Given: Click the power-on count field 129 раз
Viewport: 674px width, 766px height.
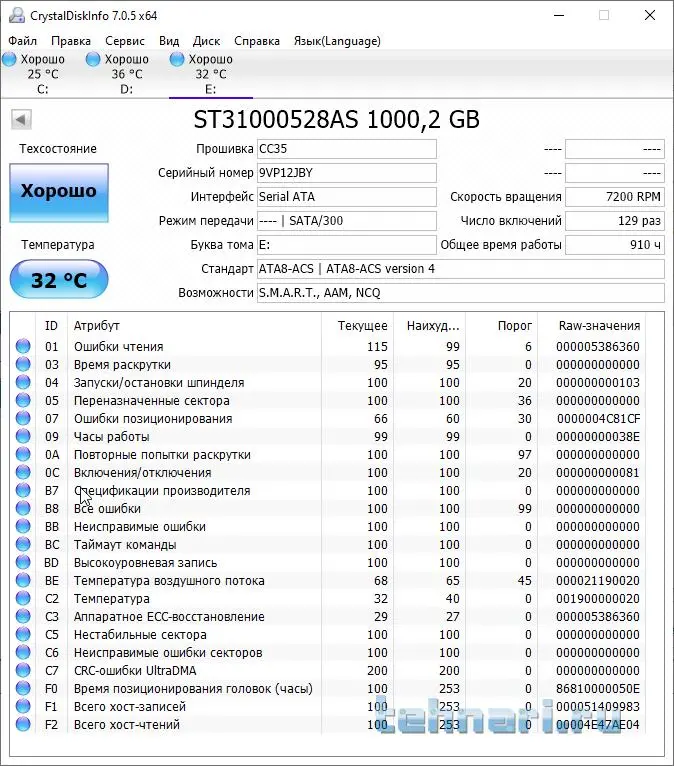Looking at the screenshot, I should (x=615, y=221).
